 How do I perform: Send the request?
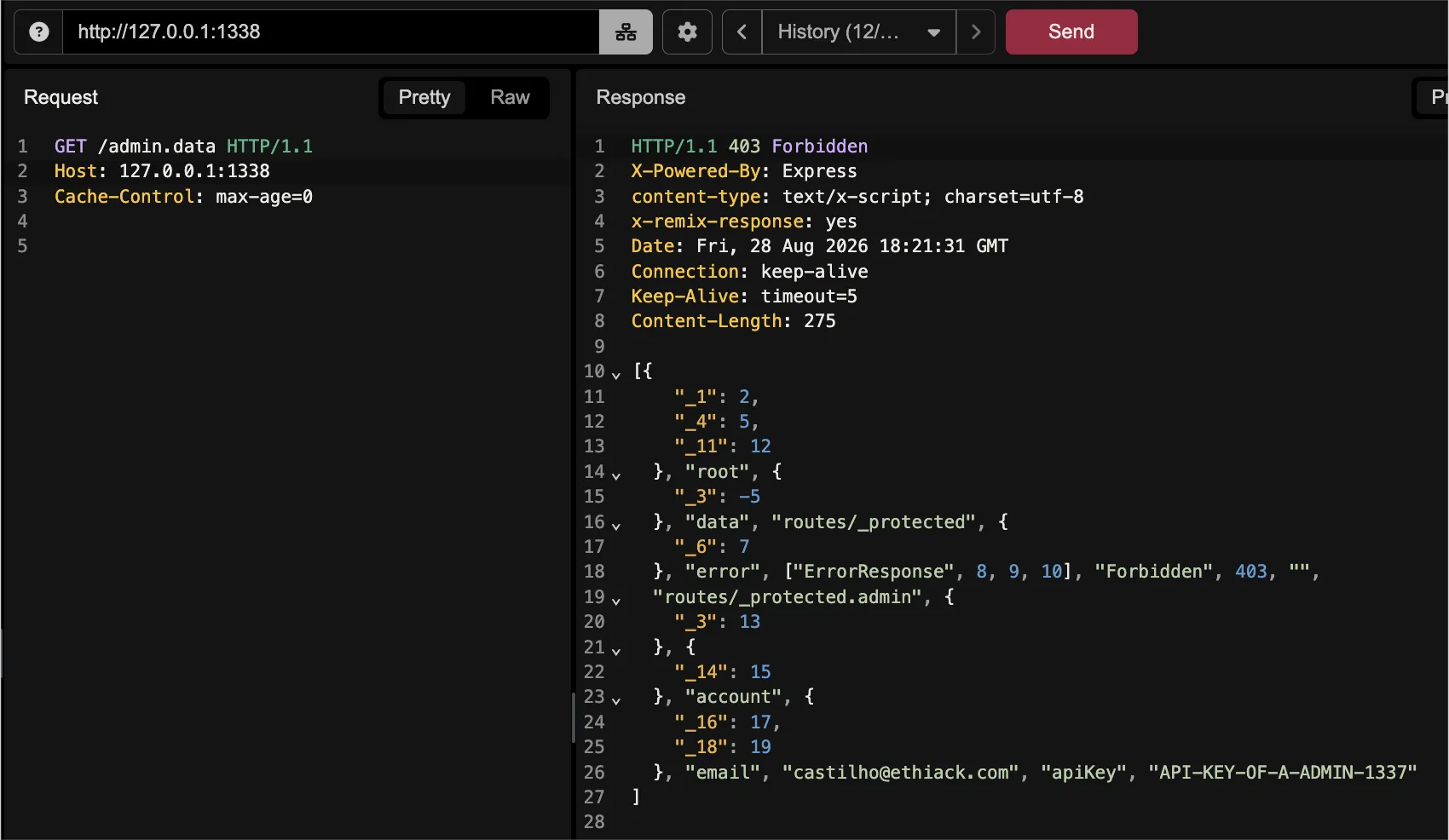click(1071, 32)
